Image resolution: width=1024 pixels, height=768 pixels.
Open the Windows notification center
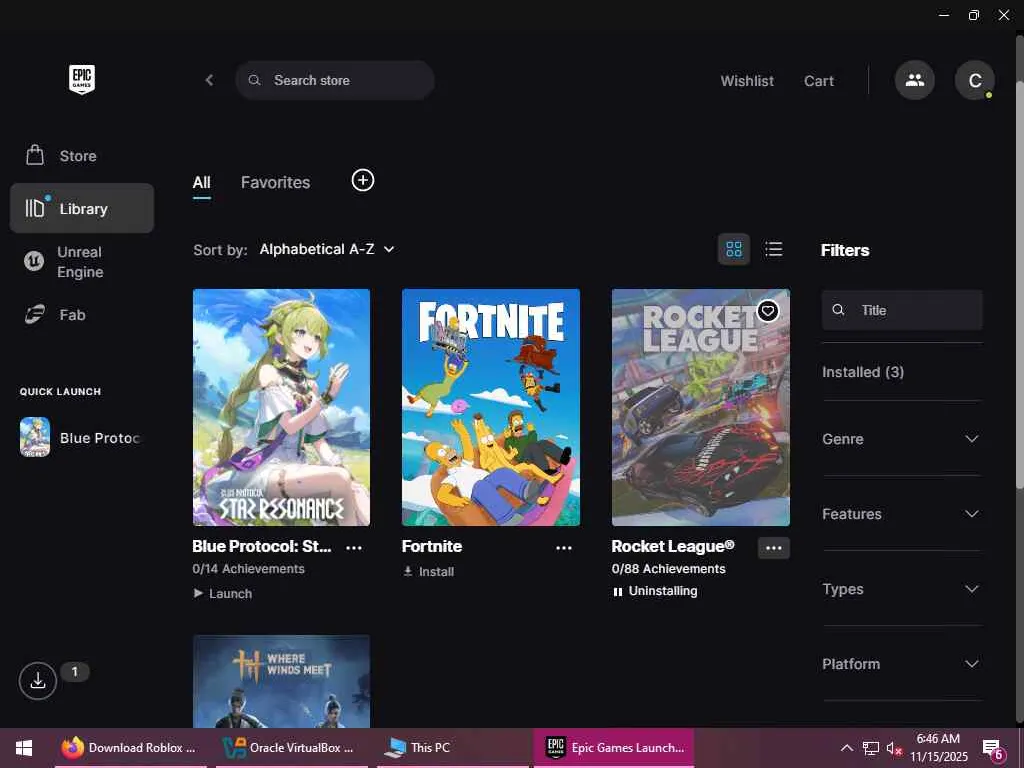tap(993, 748)
